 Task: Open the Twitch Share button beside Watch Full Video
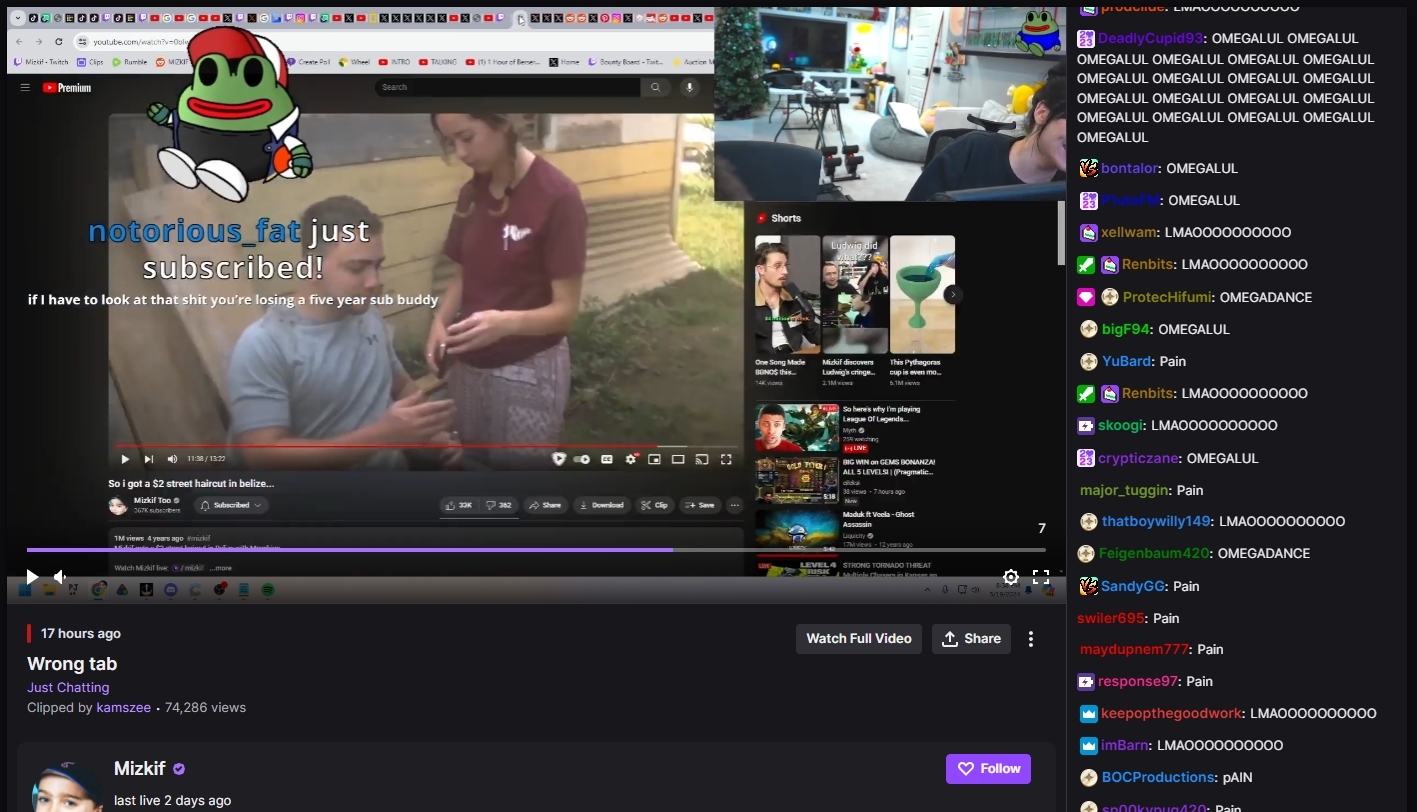click(x=971, y=638)
